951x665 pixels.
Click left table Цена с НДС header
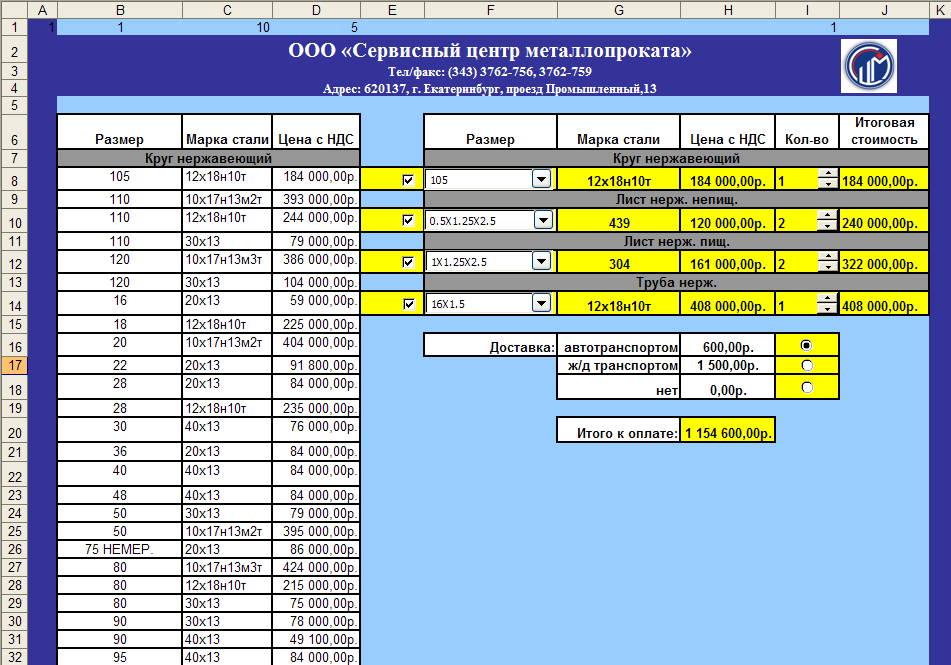point(316,131)
